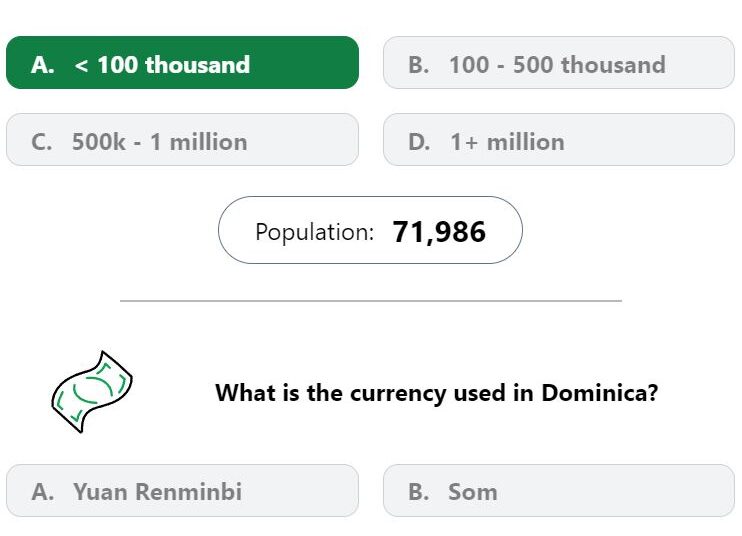Image resolution: width=742 pixels, height=536 pixels.
Task: Click the bold 71,986 population number
Action: coord(439,232)
